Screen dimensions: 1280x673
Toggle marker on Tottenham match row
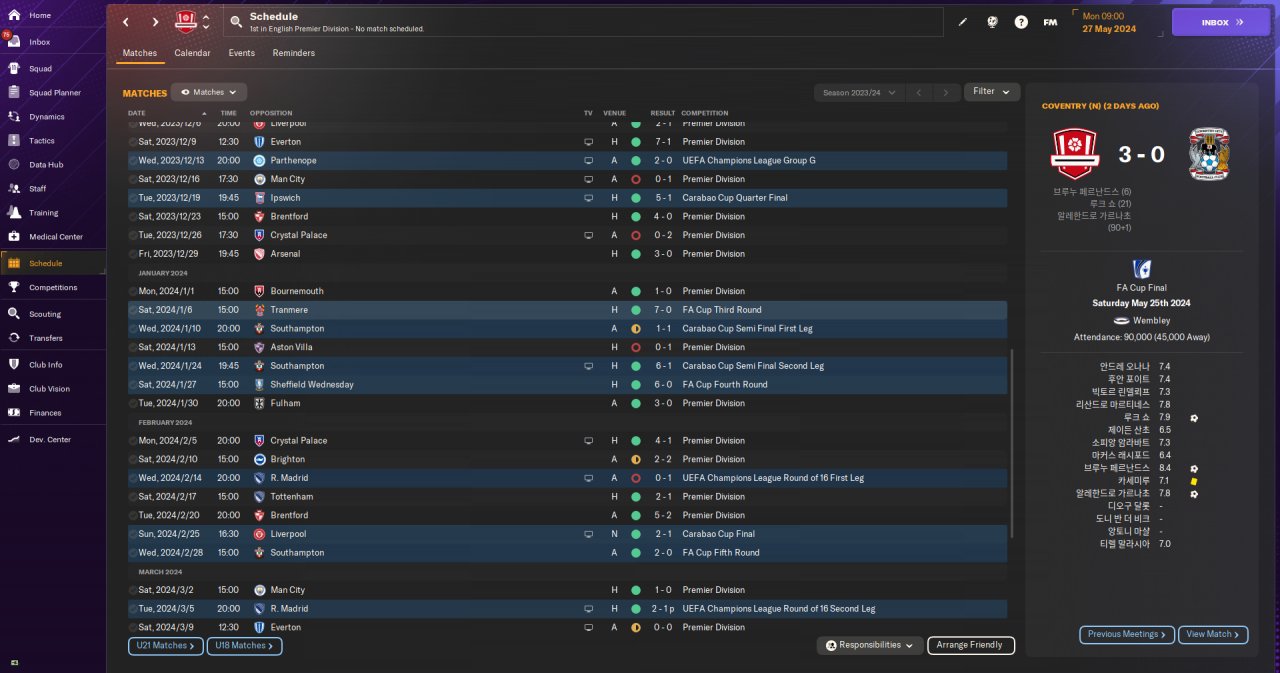133,497
